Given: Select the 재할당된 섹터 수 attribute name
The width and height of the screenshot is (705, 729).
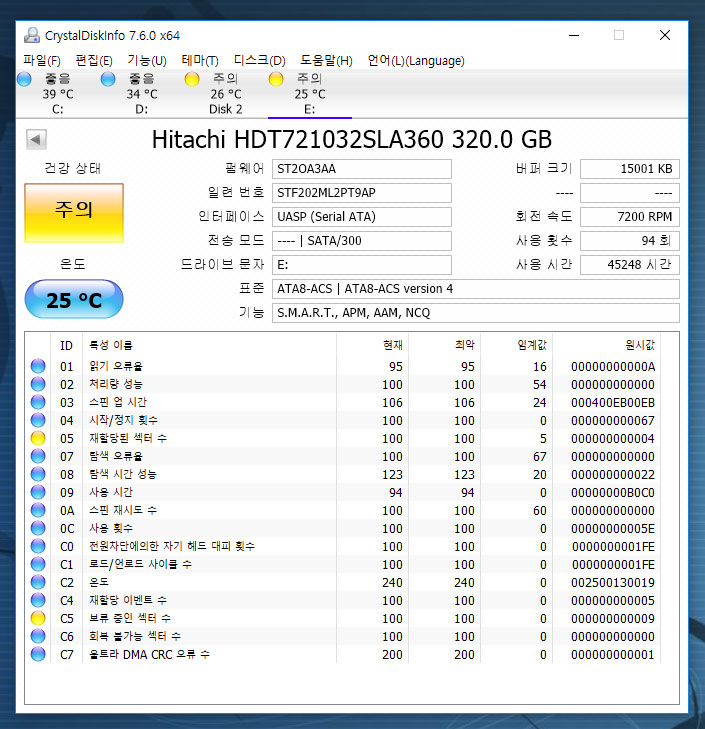Looking at the screenshot, I should point(128,438).
